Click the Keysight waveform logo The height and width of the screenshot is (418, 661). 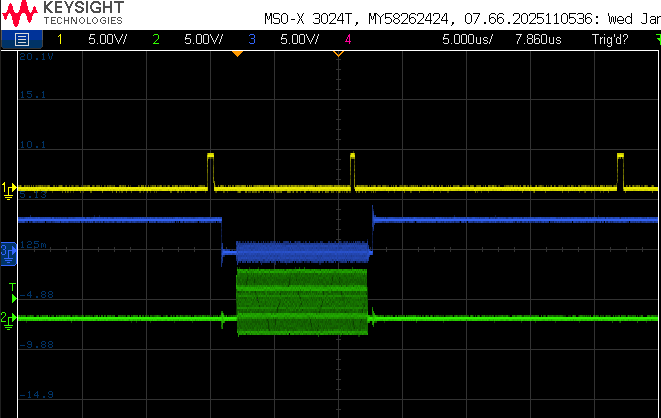point(20,13)
